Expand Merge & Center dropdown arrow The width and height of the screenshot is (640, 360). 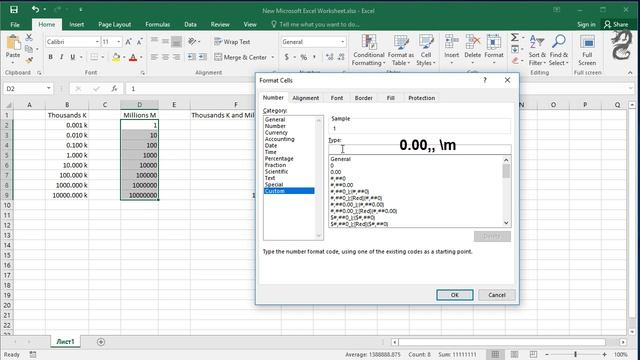(x=273, y=57)
